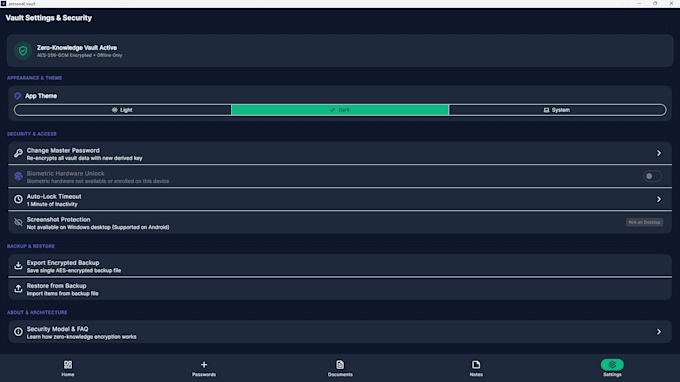Click the Export Encrypted Backup title text
This screenshot has width=680, height=382.
pyautogui.click(x=63, y=263)
